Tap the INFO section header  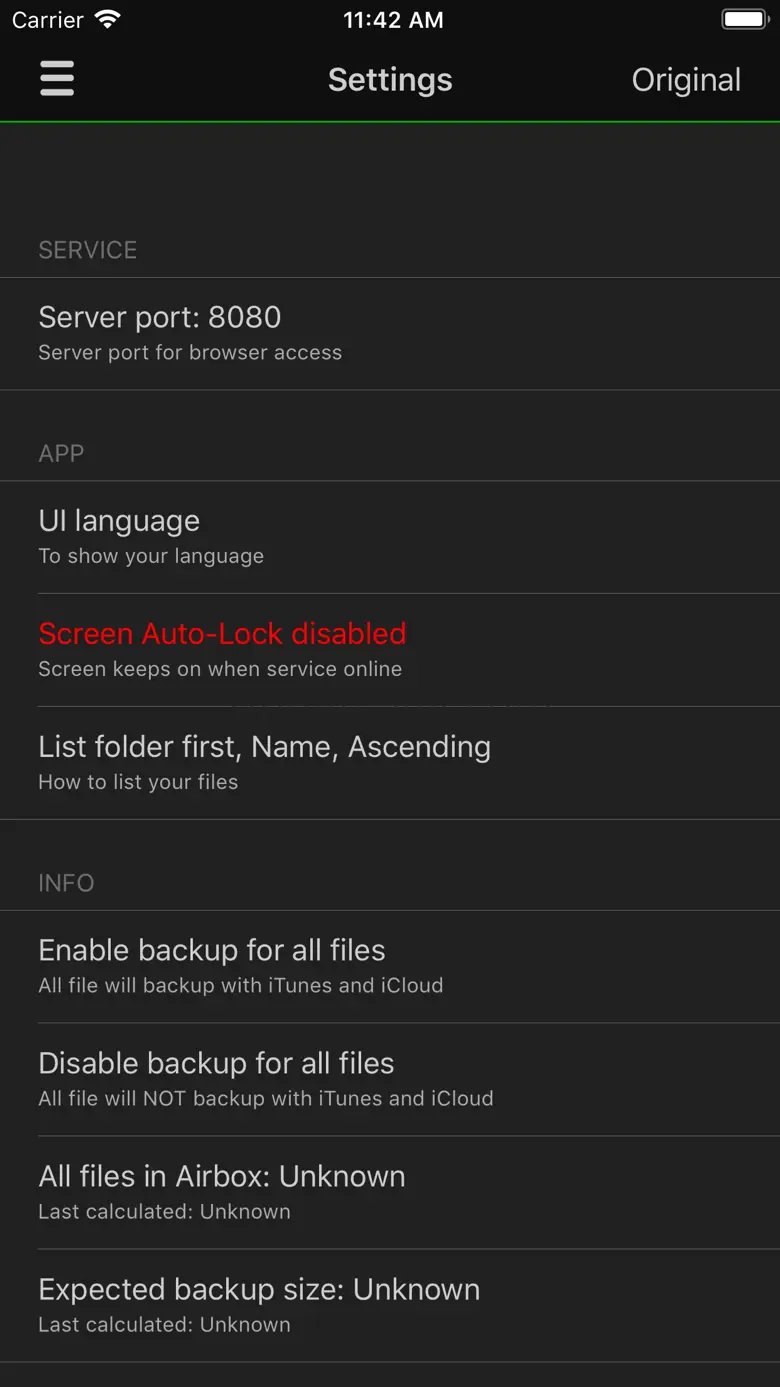tap(66, 883)
